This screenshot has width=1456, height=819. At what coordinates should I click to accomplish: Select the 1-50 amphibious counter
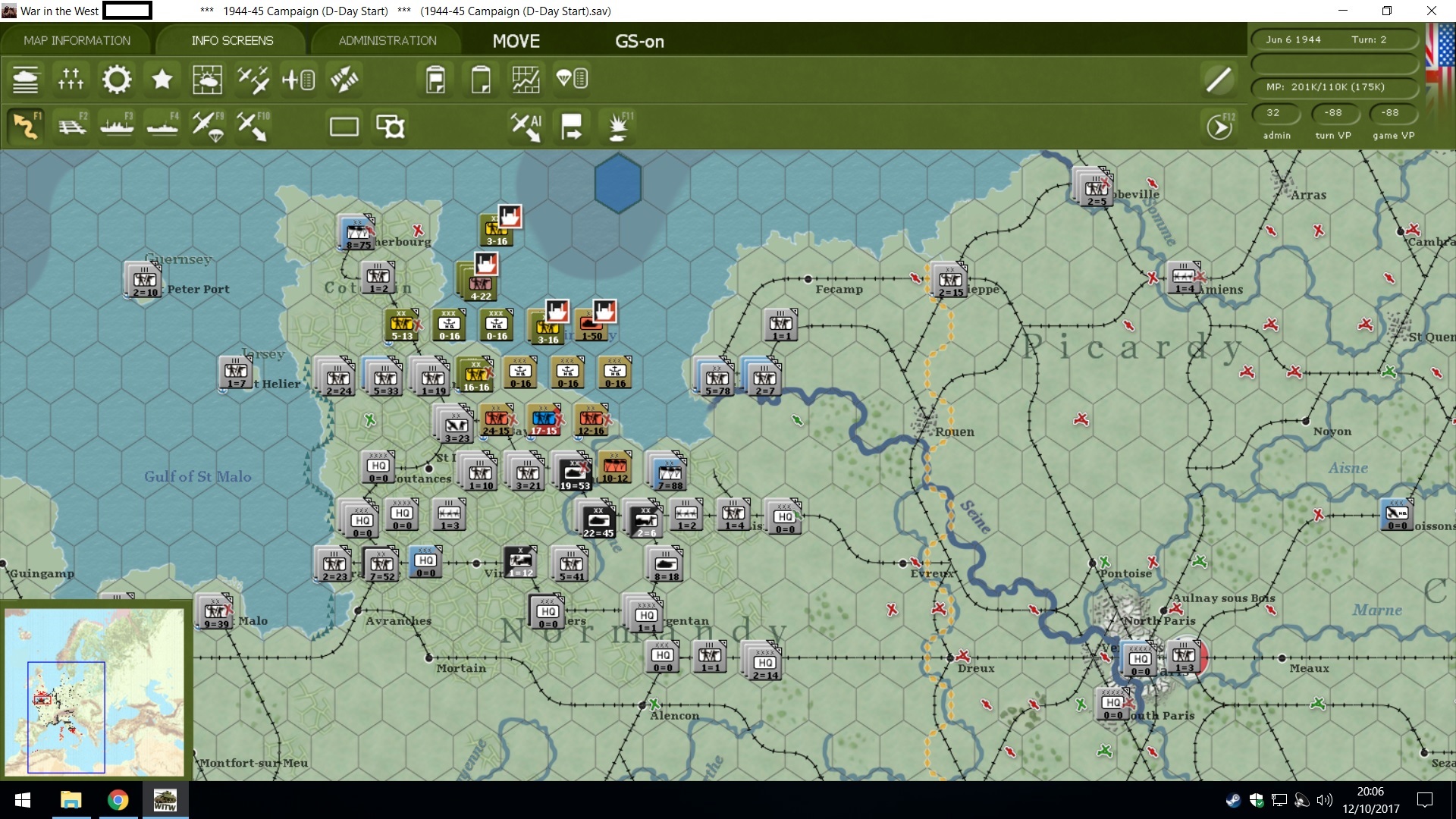coord(592,325)
